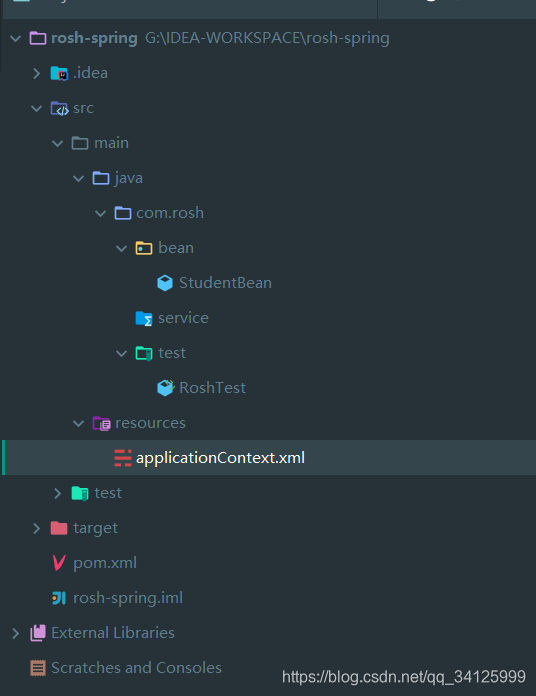Click the pom.xml Maven icon
The image size is (536, 696).
[x=59, y=563]
